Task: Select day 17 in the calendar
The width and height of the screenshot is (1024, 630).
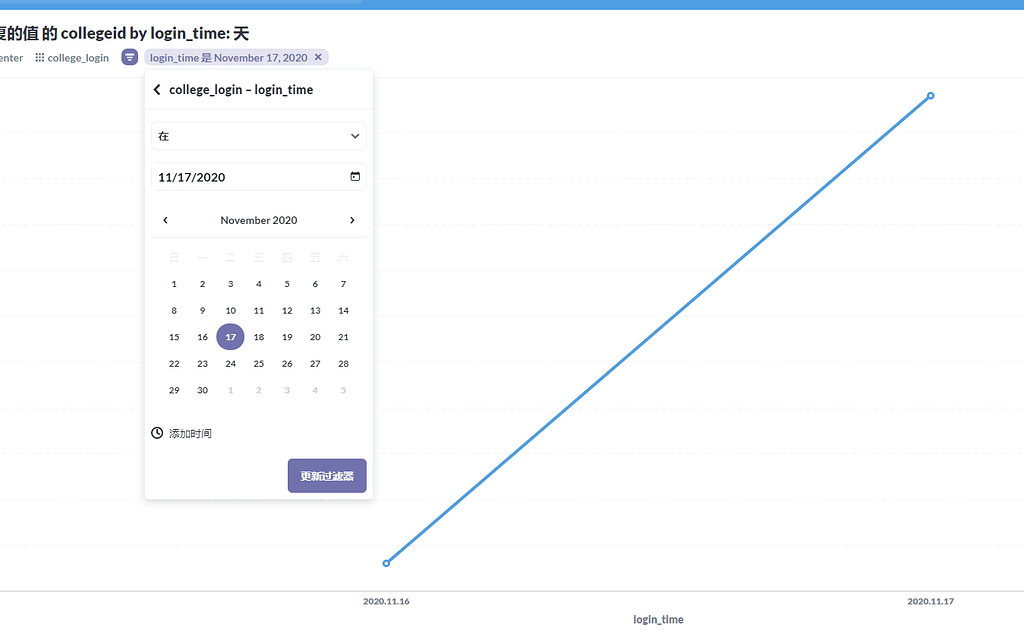Action: point(230,336)
